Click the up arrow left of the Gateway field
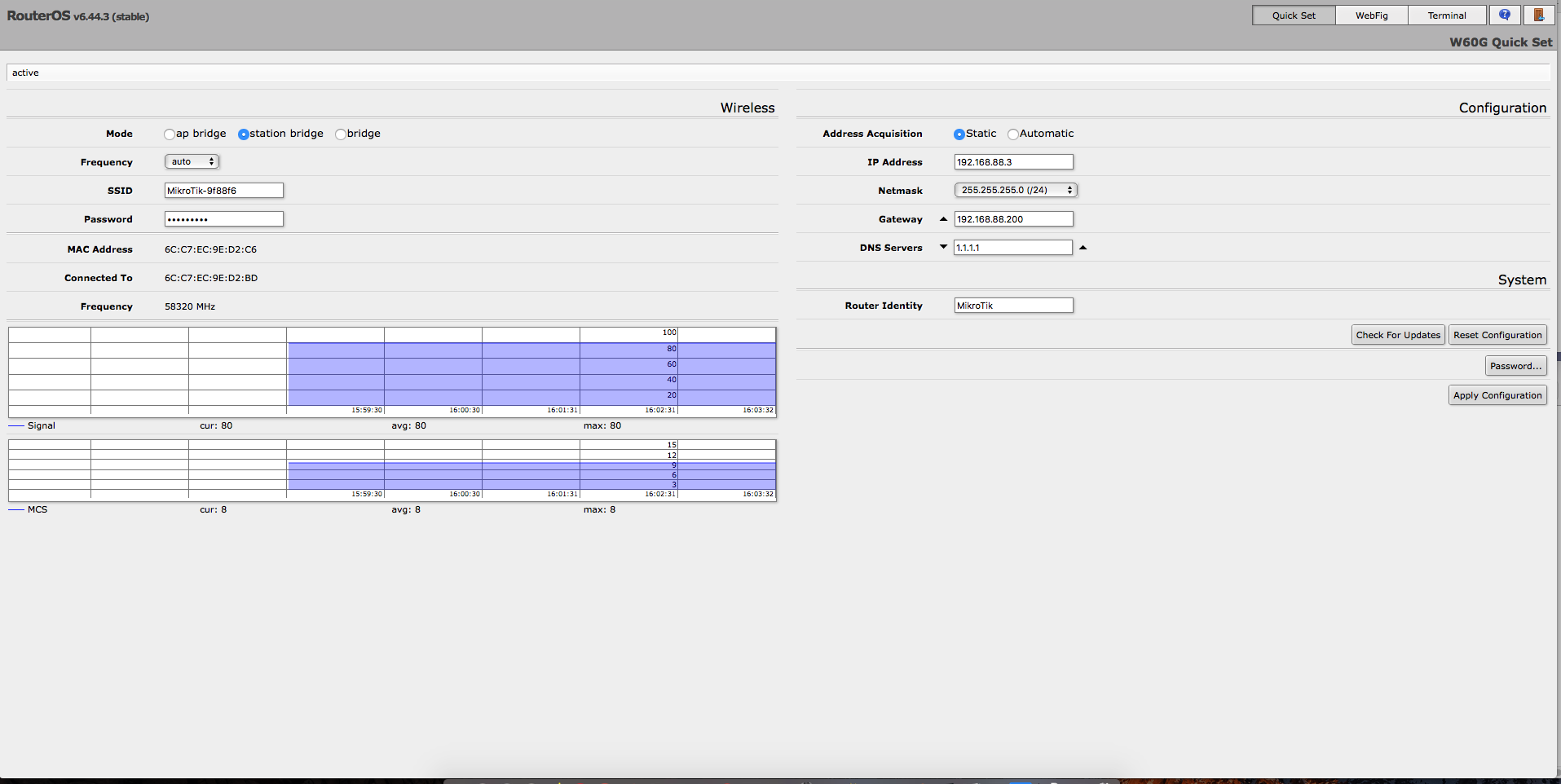 click(943, 219)
